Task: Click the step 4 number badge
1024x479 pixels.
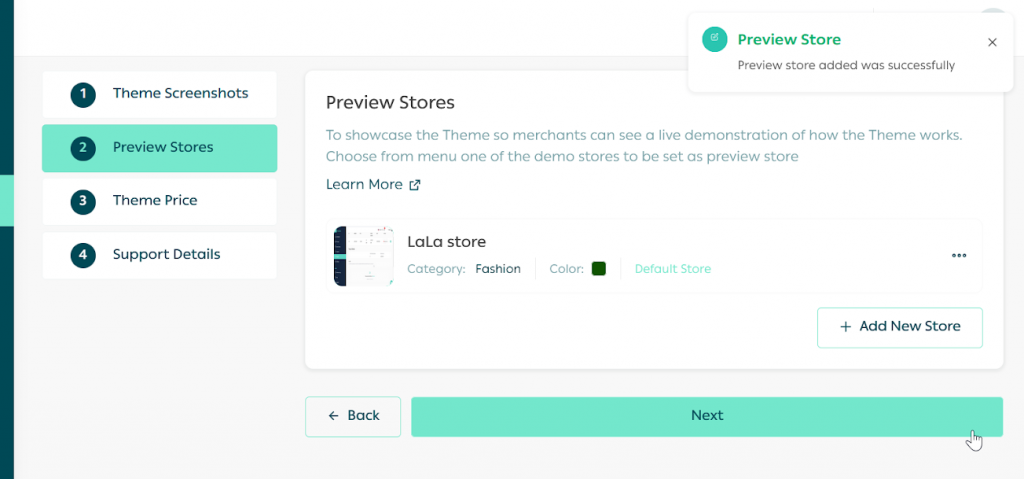Action: 83,255
